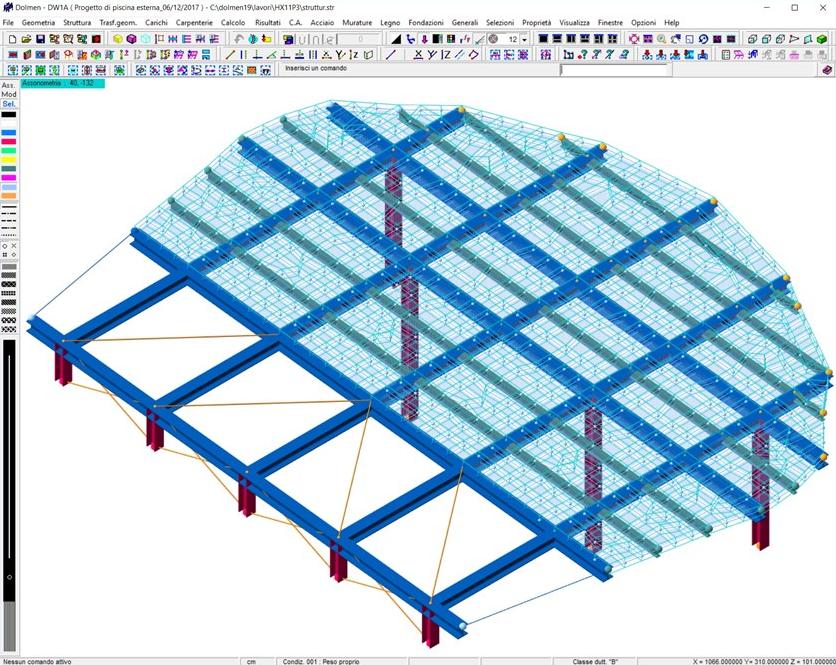
Task: Open the book help icon at right
Action: point(827,70)
